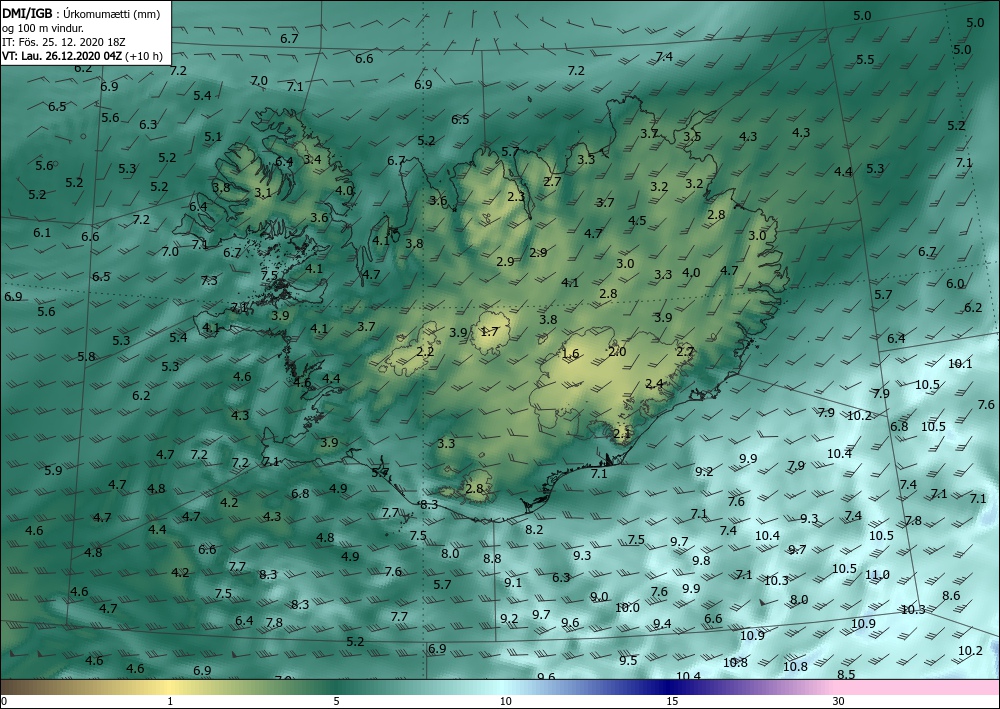
Task: Click the '9.1' value on the map
Action: pos(513,582)
